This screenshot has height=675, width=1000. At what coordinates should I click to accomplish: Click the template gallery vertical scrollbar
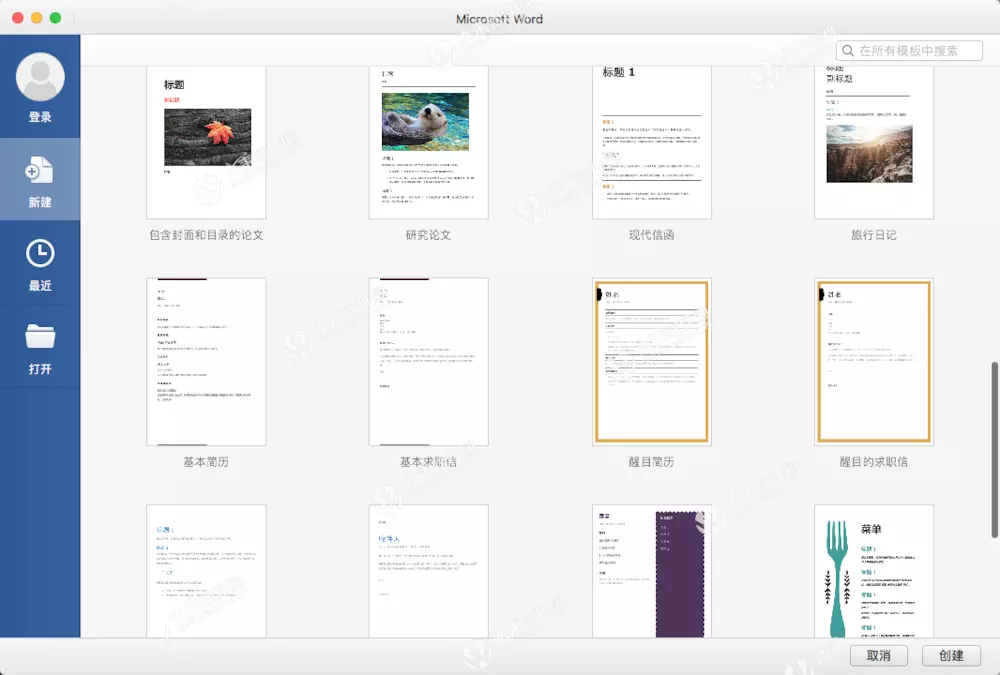(x=994, y=450)
